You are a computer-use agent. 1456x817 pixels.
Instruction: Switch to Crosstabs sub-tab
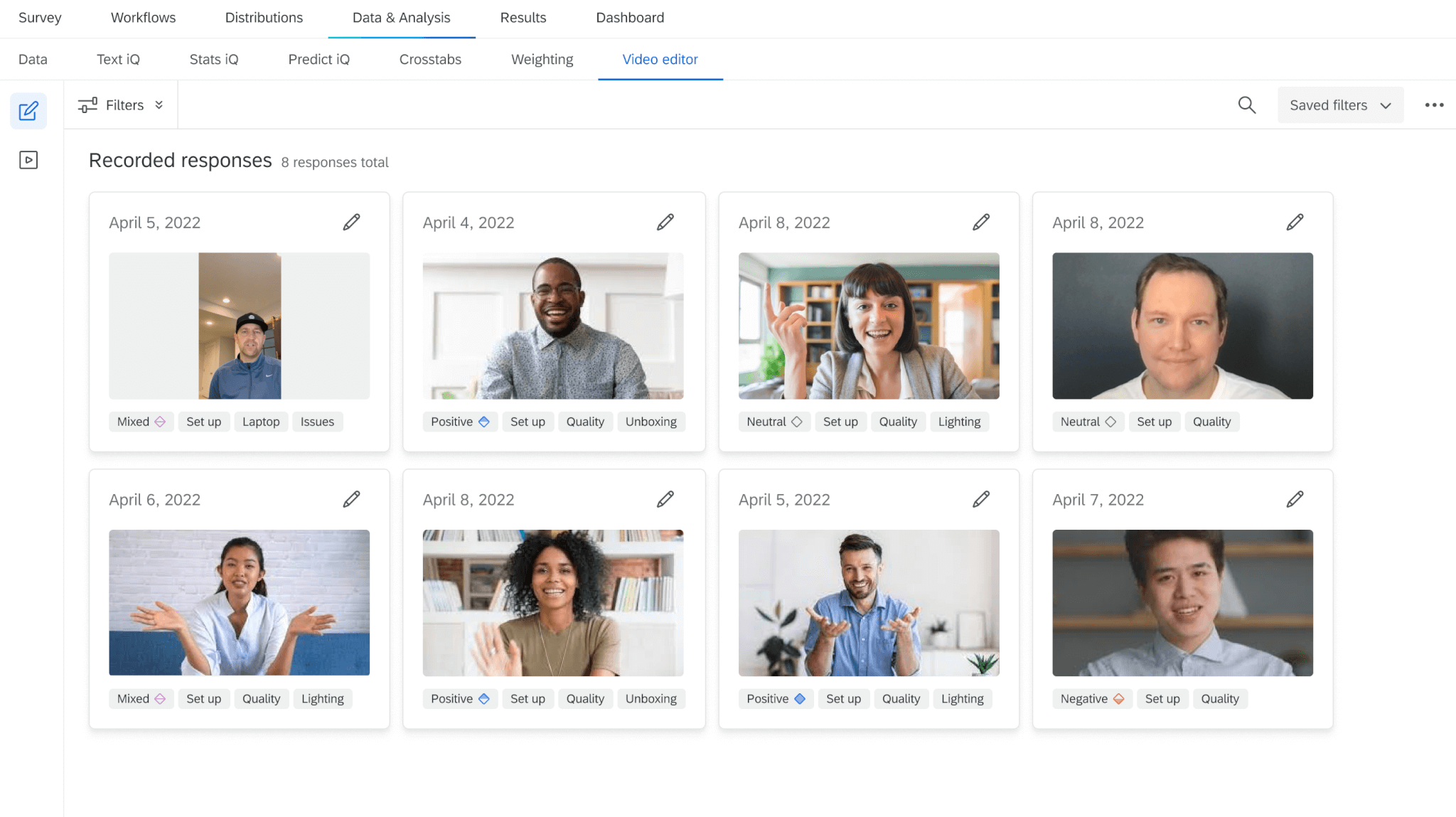[x=430, y=60]
